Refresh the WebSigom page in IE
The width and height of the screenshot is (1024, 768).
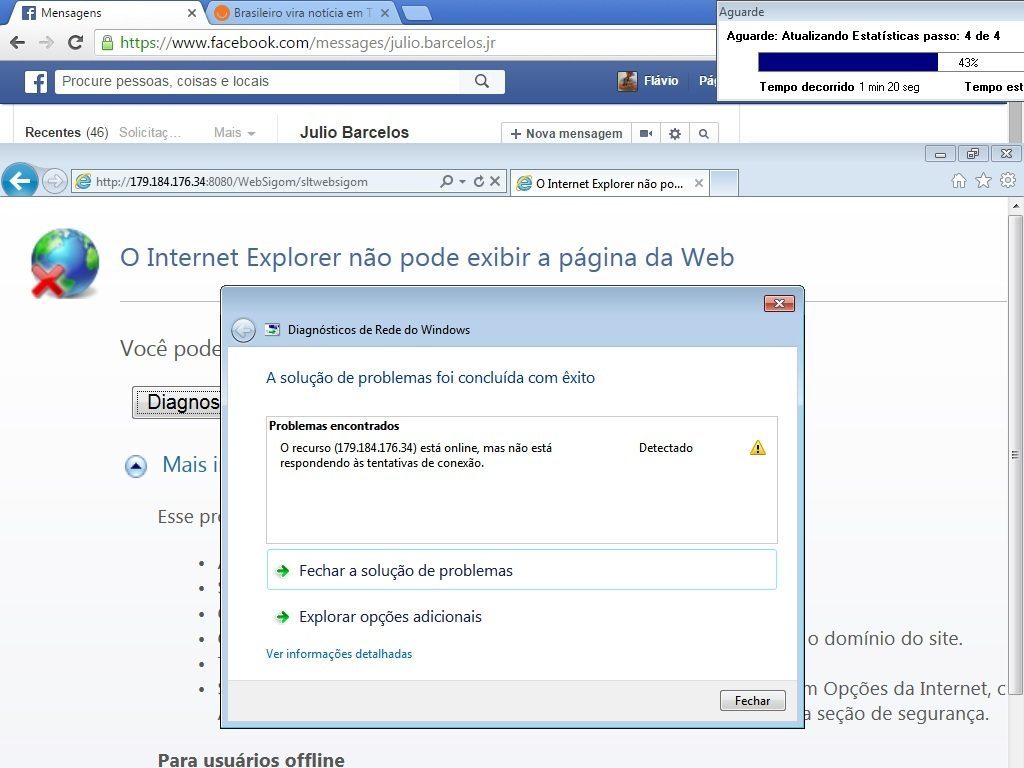coord(479,182)
